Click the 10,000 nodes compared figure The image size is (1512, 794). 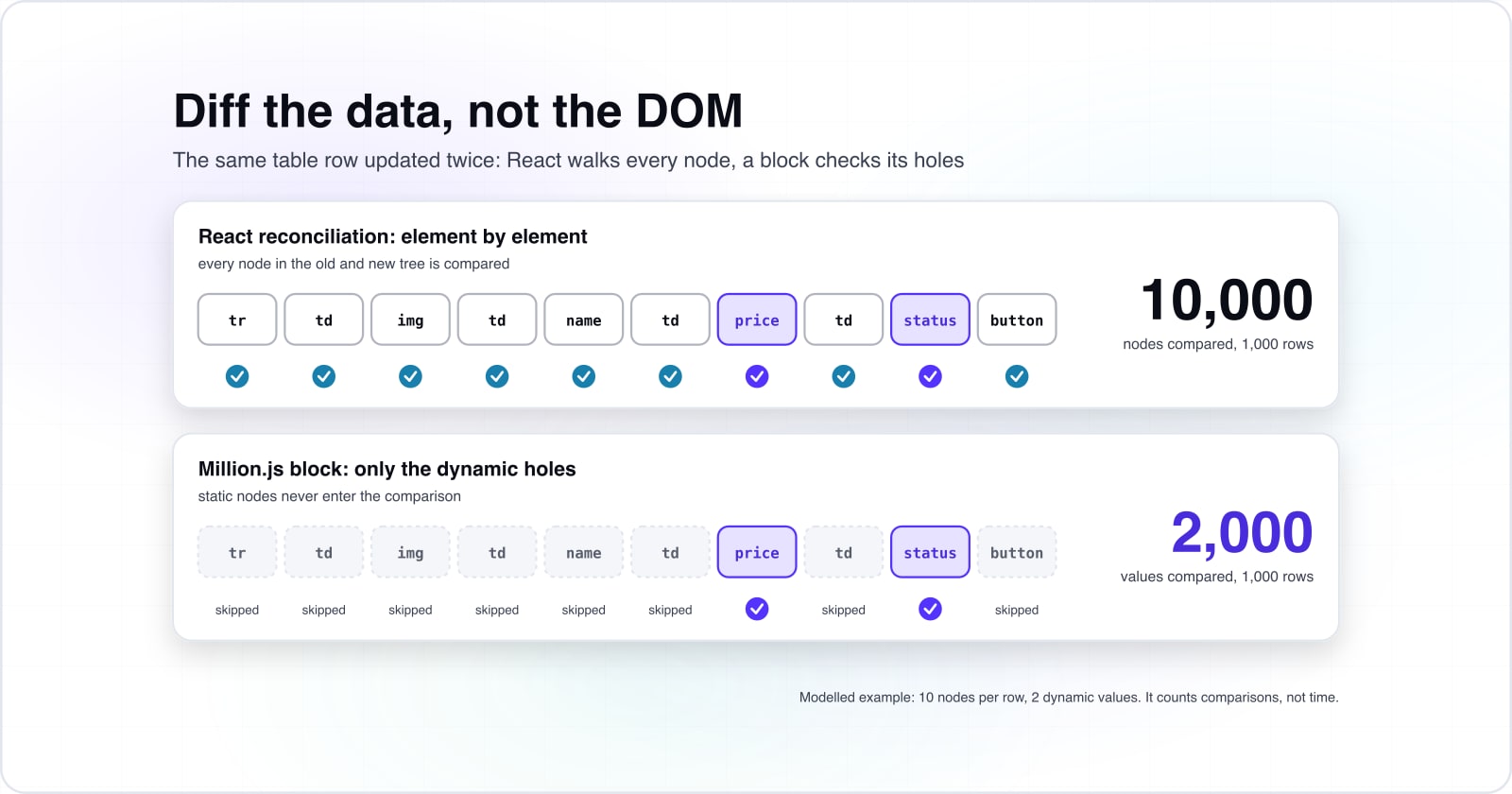point(1227,301)
